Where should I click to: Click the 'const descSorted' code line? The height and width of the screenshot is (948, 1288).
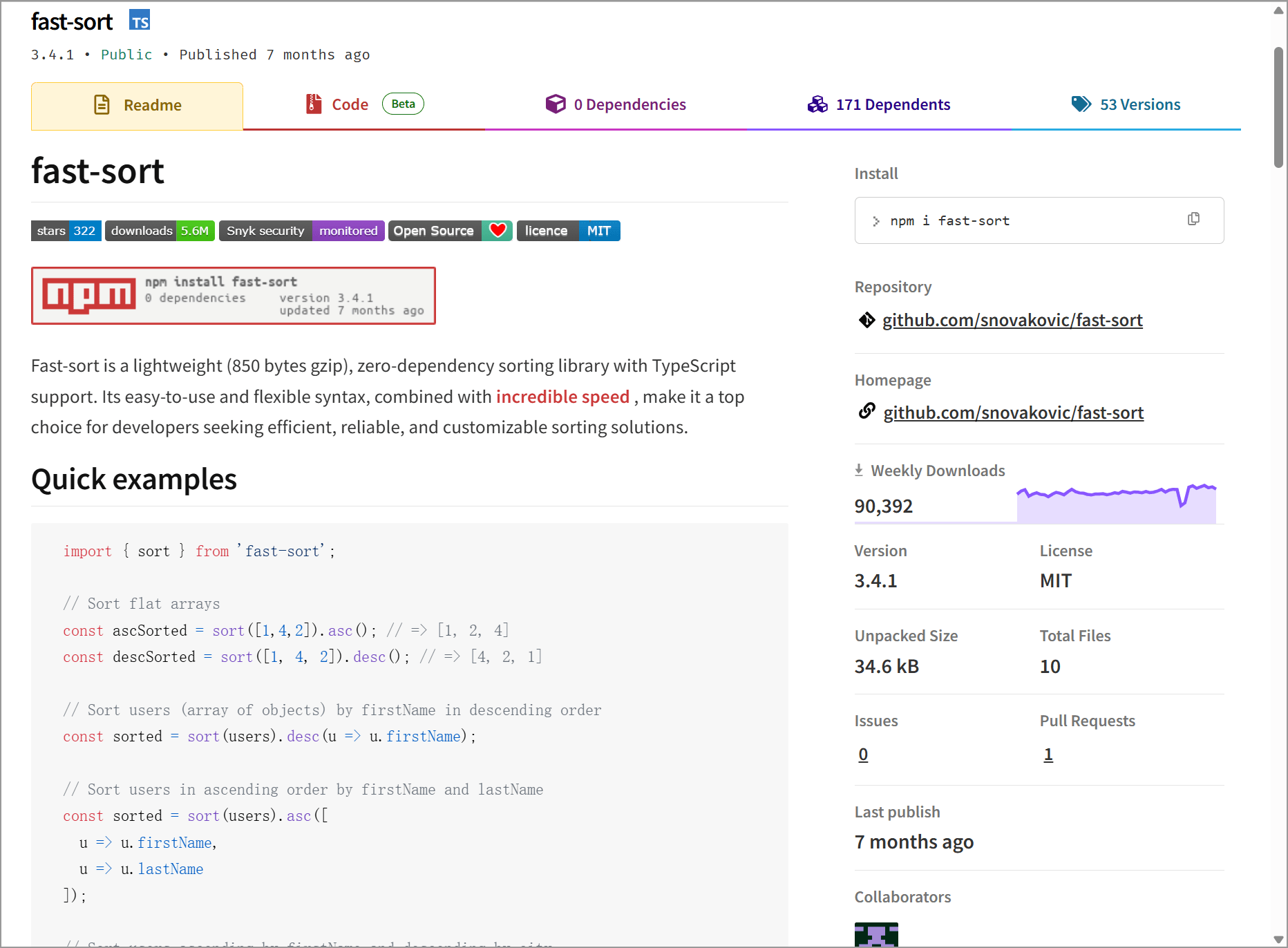303,657
